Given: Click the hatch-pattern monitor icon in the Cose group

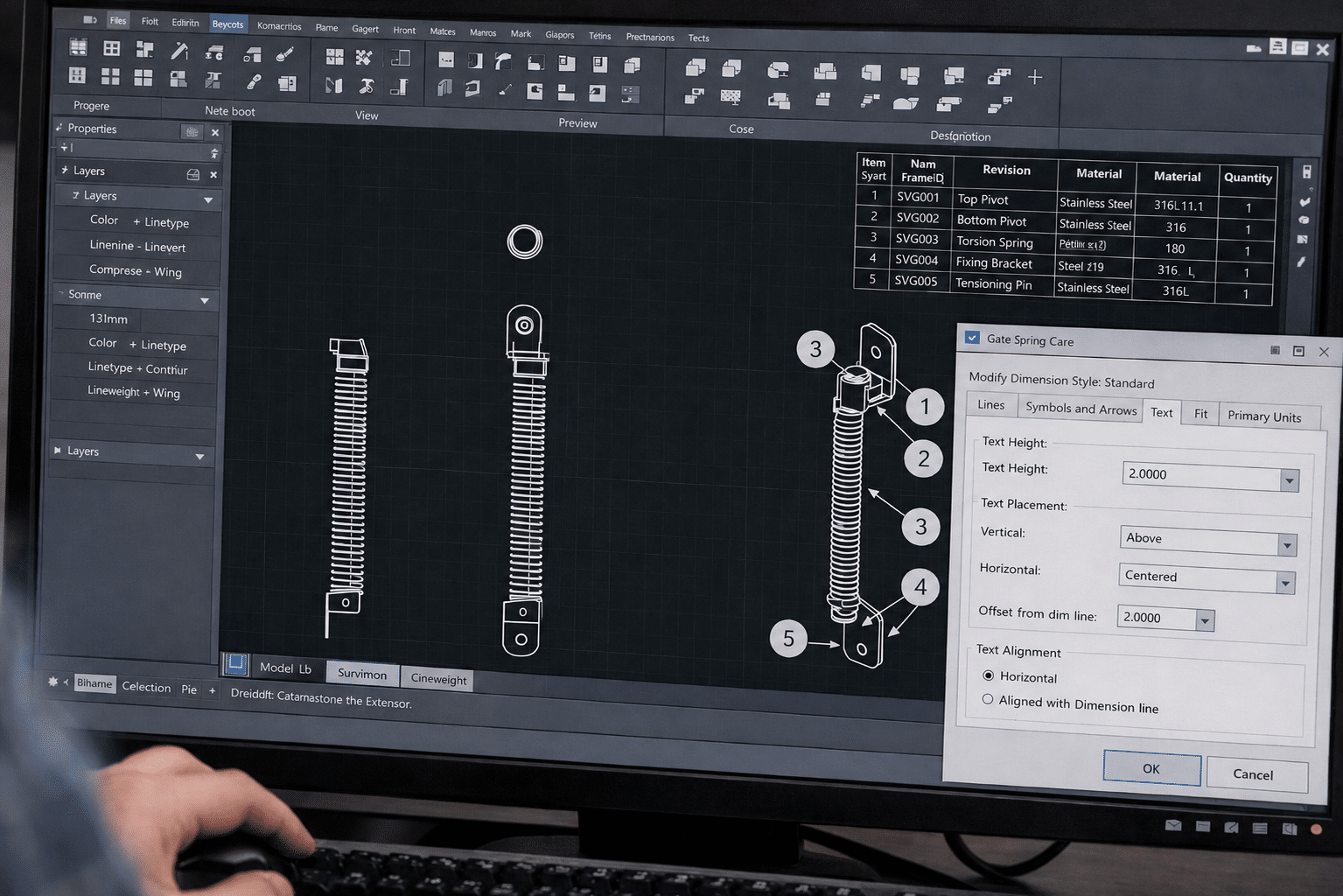Looking at the screenshot, I should point(731,96).
